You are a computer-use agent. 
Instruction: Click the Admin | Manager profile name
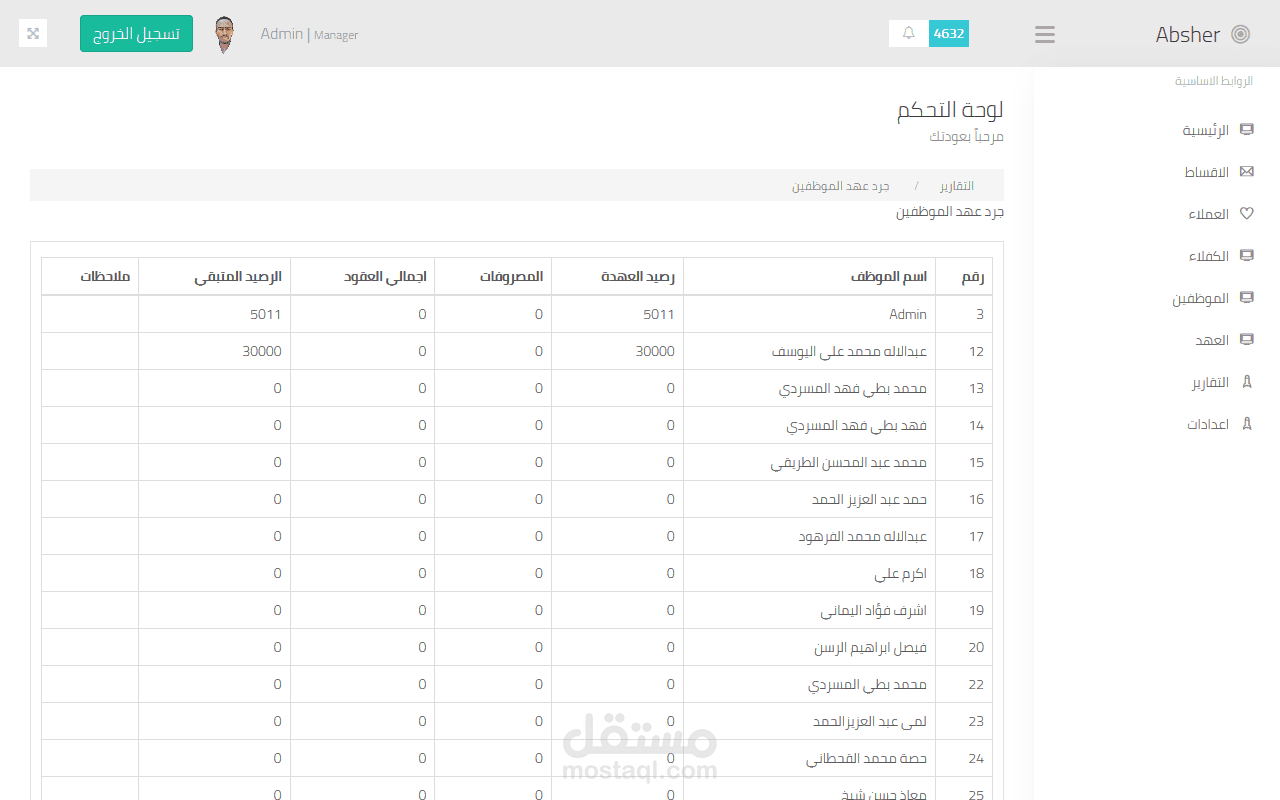coord(309,34)
